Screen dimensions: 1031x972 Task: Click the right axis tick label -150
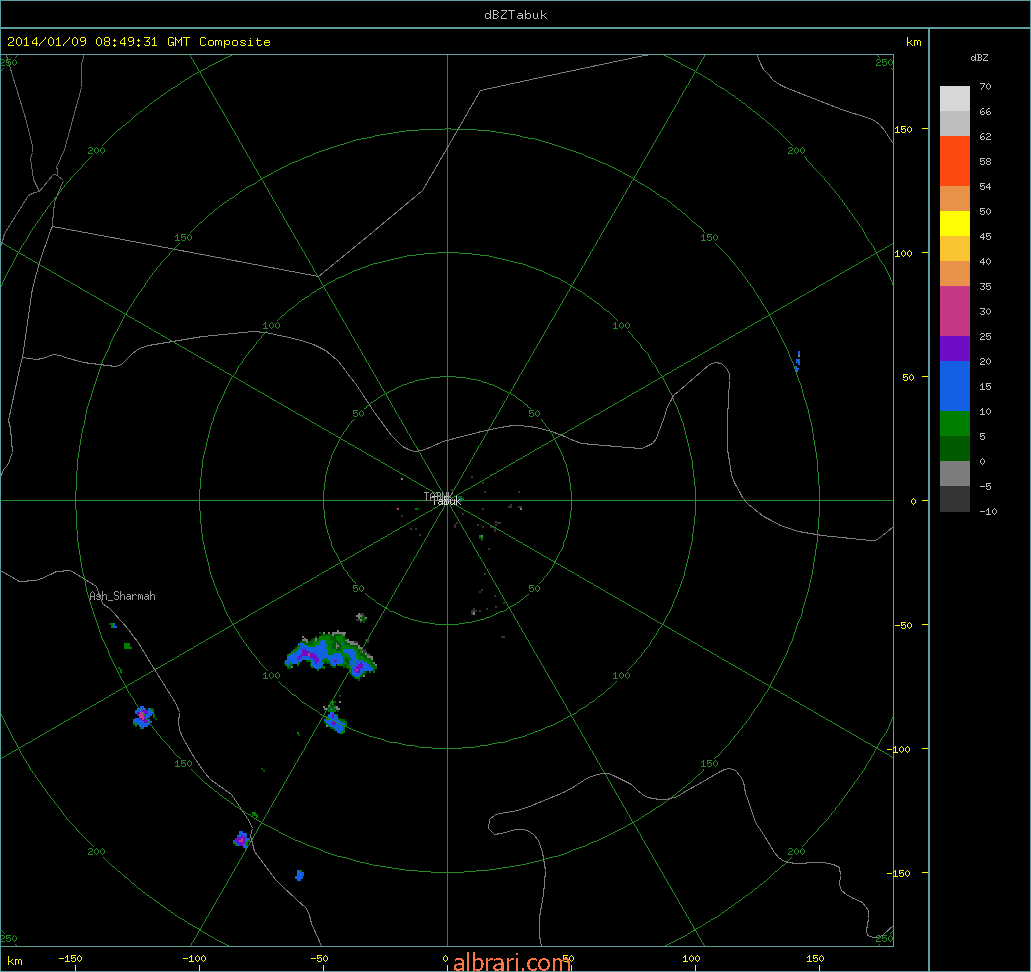point(898,873)
